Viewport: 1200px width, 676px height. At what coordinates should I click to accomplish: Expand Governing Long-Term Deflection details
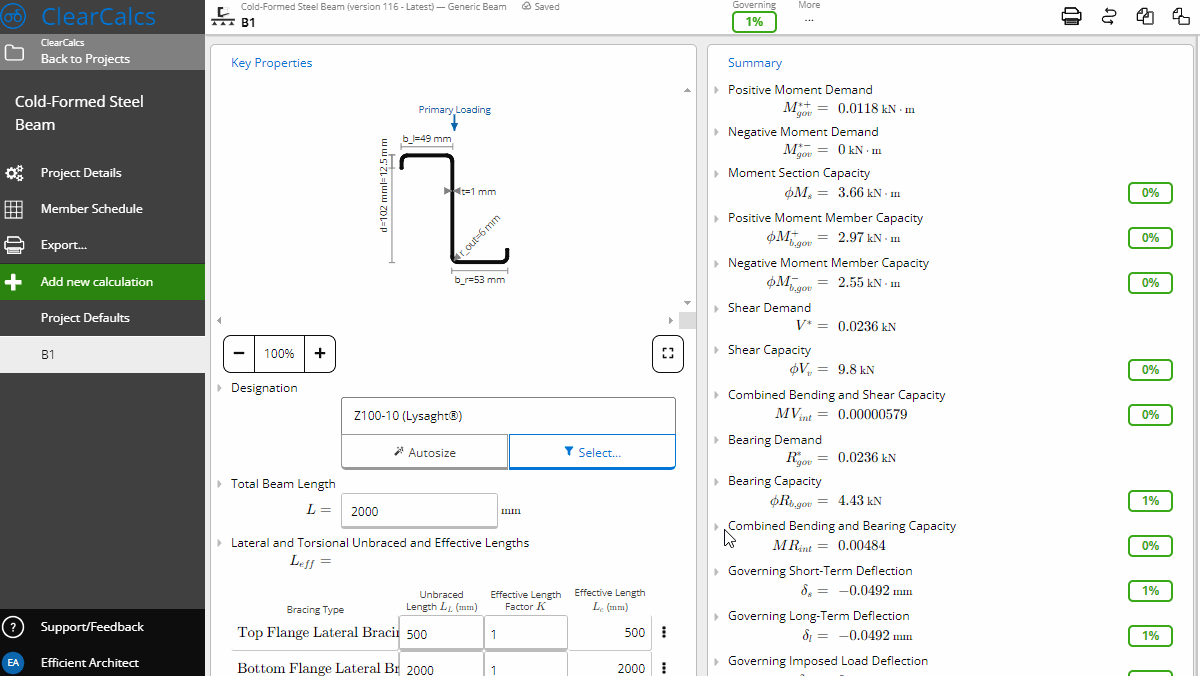click(x=717, y=616)
